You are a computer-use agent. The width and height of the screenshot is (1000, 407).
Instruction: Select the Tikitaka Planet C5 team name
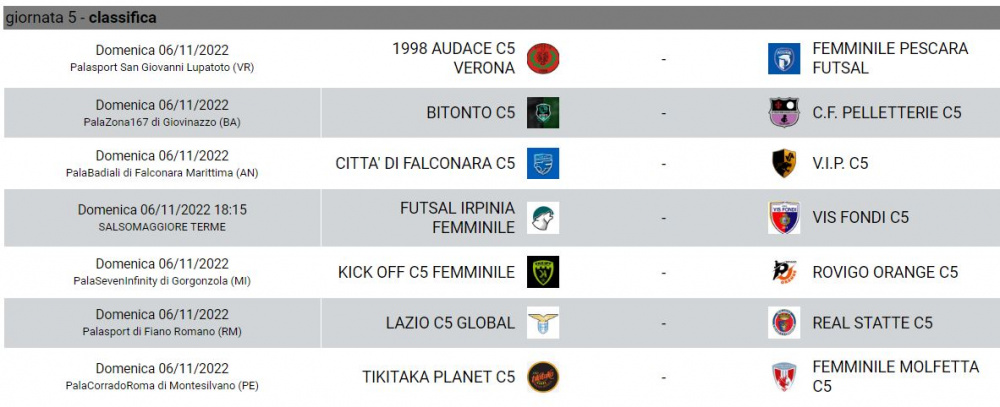tap(438, 376)
